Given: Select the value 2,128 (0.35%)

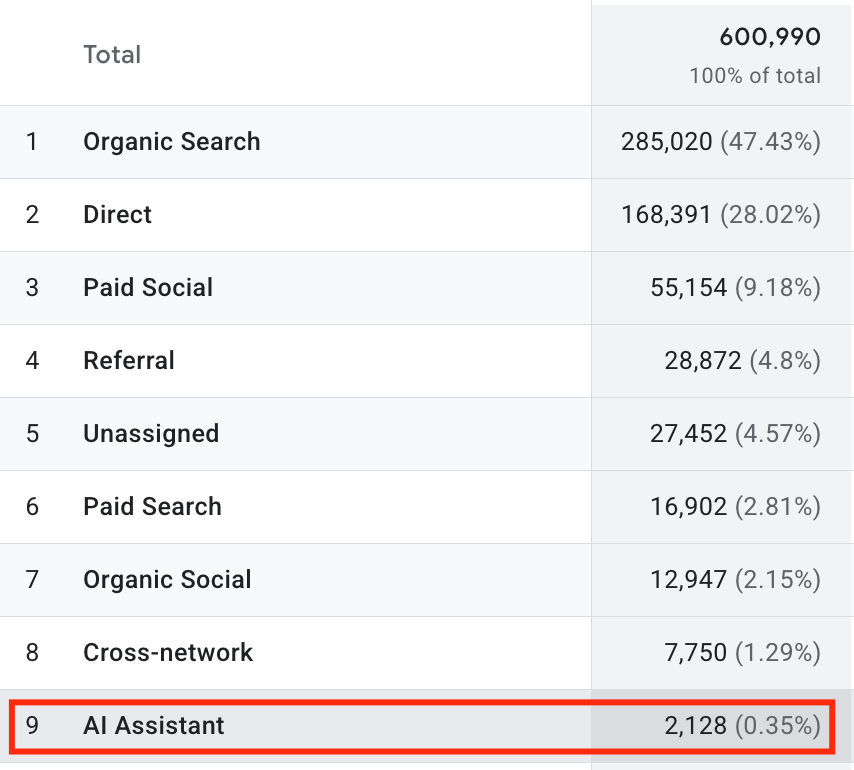Looking at the screenshot, I should point(742,725).
